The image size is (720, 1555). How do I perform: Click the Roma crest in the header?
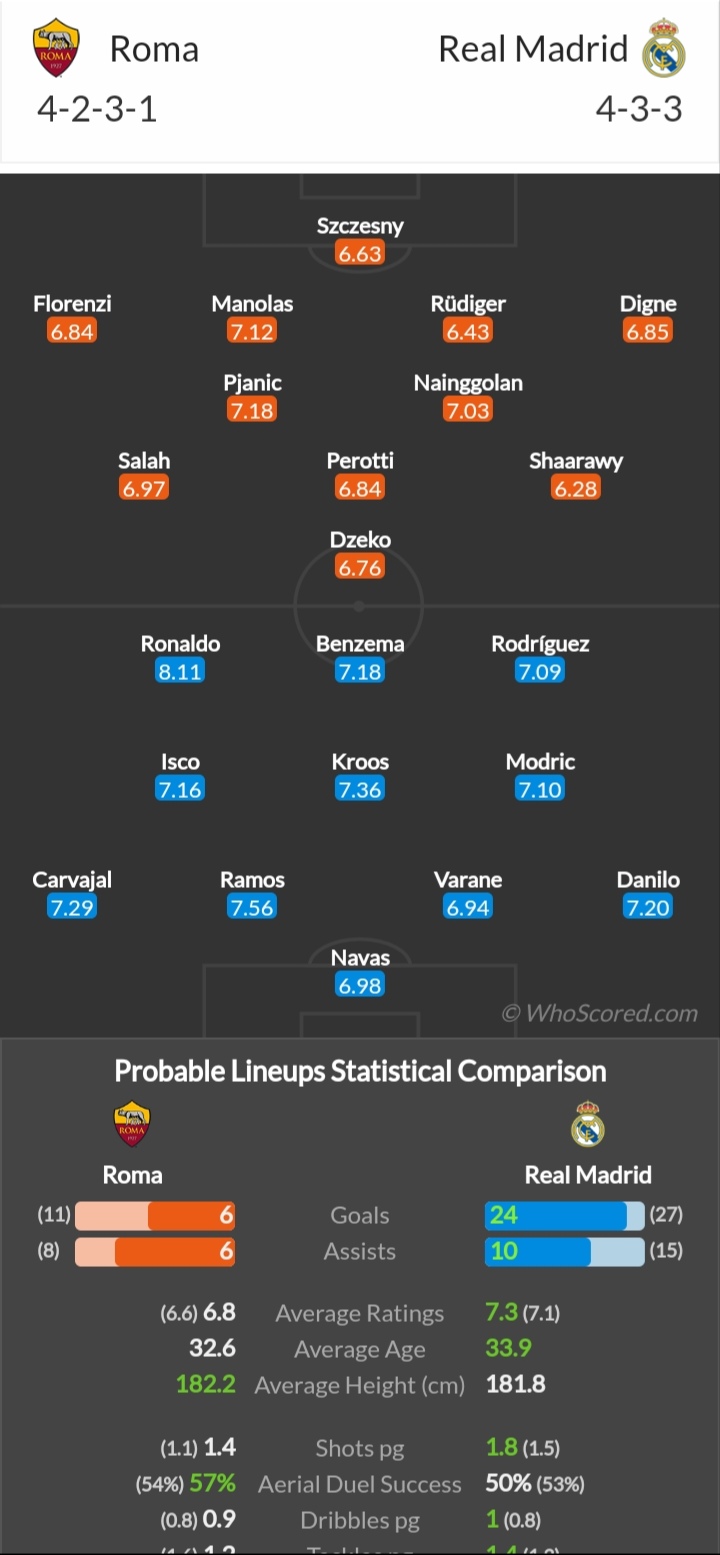[x=56, y=50]
